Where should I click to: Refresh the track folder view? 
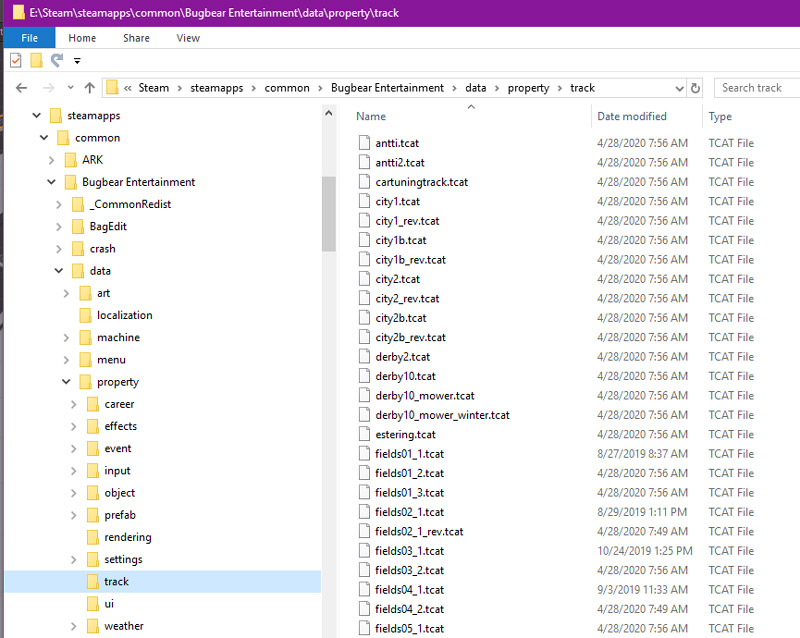pos(695,88)
